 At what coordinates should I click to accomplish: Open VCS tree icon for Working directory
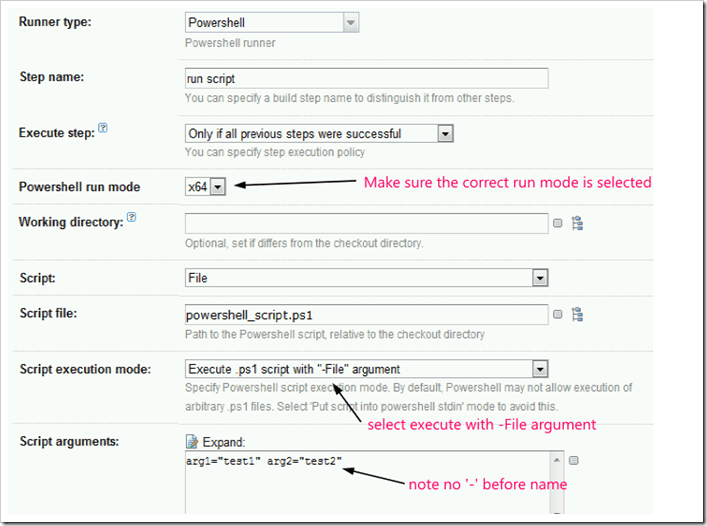[x=577, y=223]
